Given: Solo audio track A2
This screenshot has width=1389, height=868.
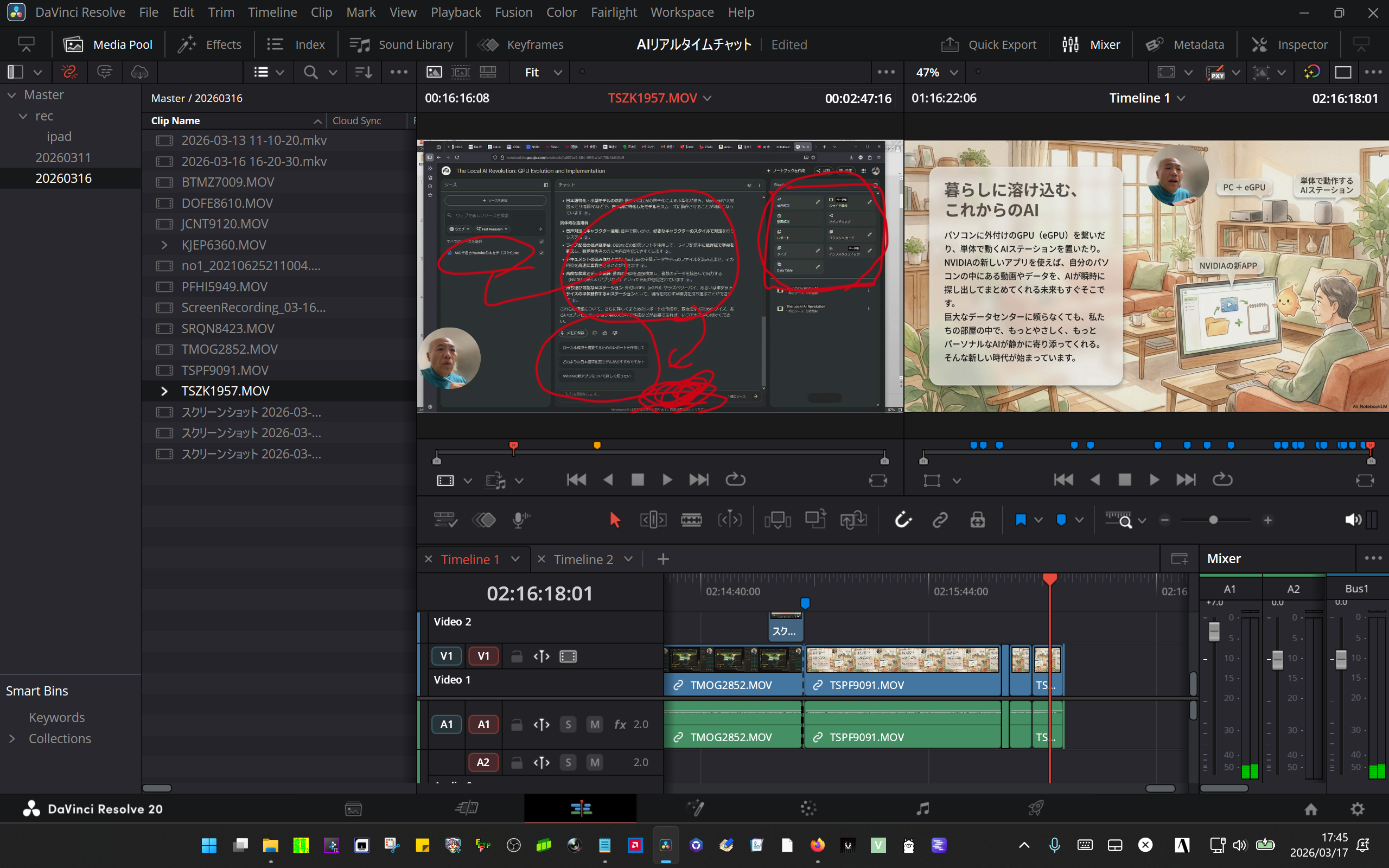Looking at the screenshot, I should click(x=568, y=762).
